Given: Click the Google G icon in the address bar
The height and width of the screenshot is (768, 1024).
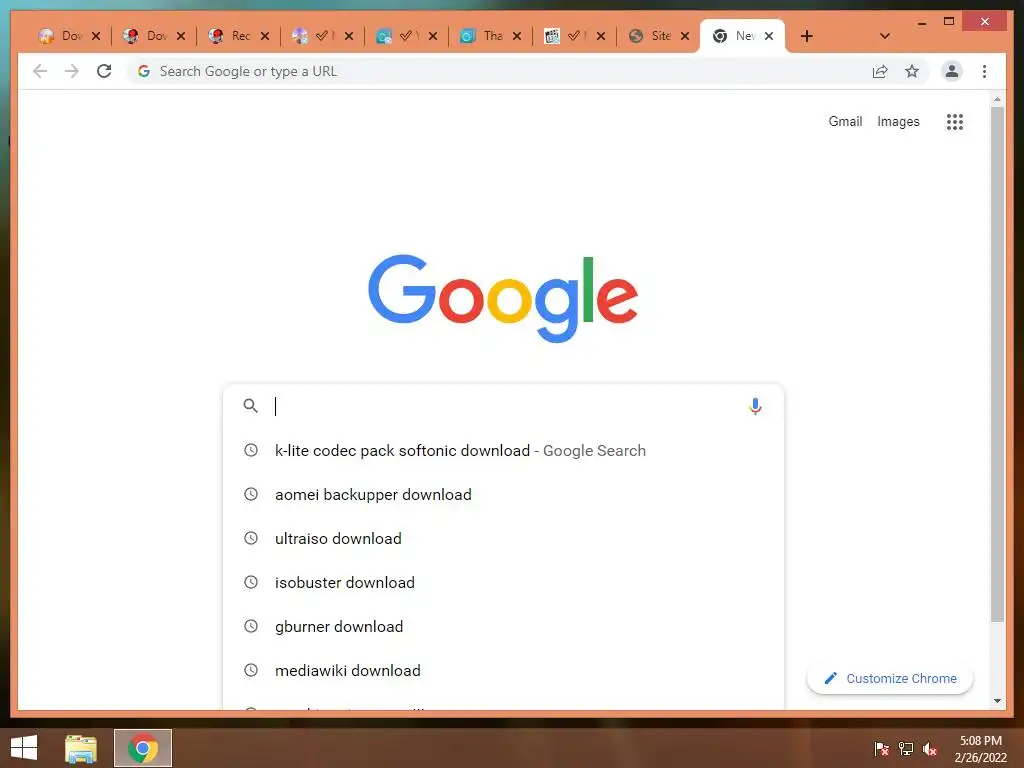Looking at the screenshot, I should pos(144,71).
